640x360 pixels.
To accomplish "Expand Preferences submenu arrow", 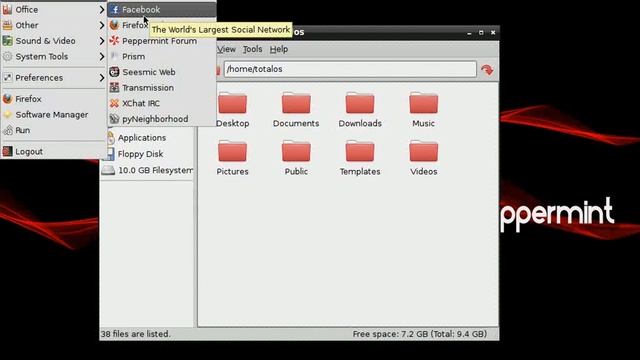I will 102,78.
